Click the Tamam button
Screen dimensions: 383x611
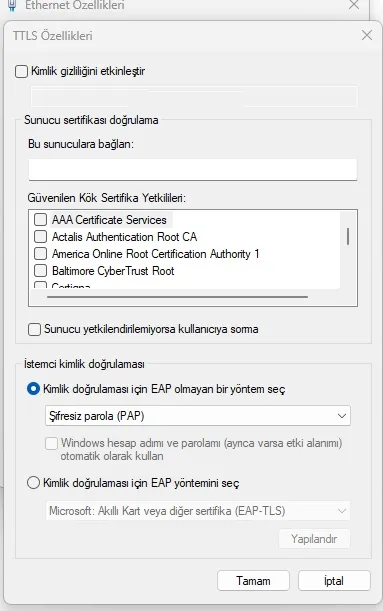point(253,581)
